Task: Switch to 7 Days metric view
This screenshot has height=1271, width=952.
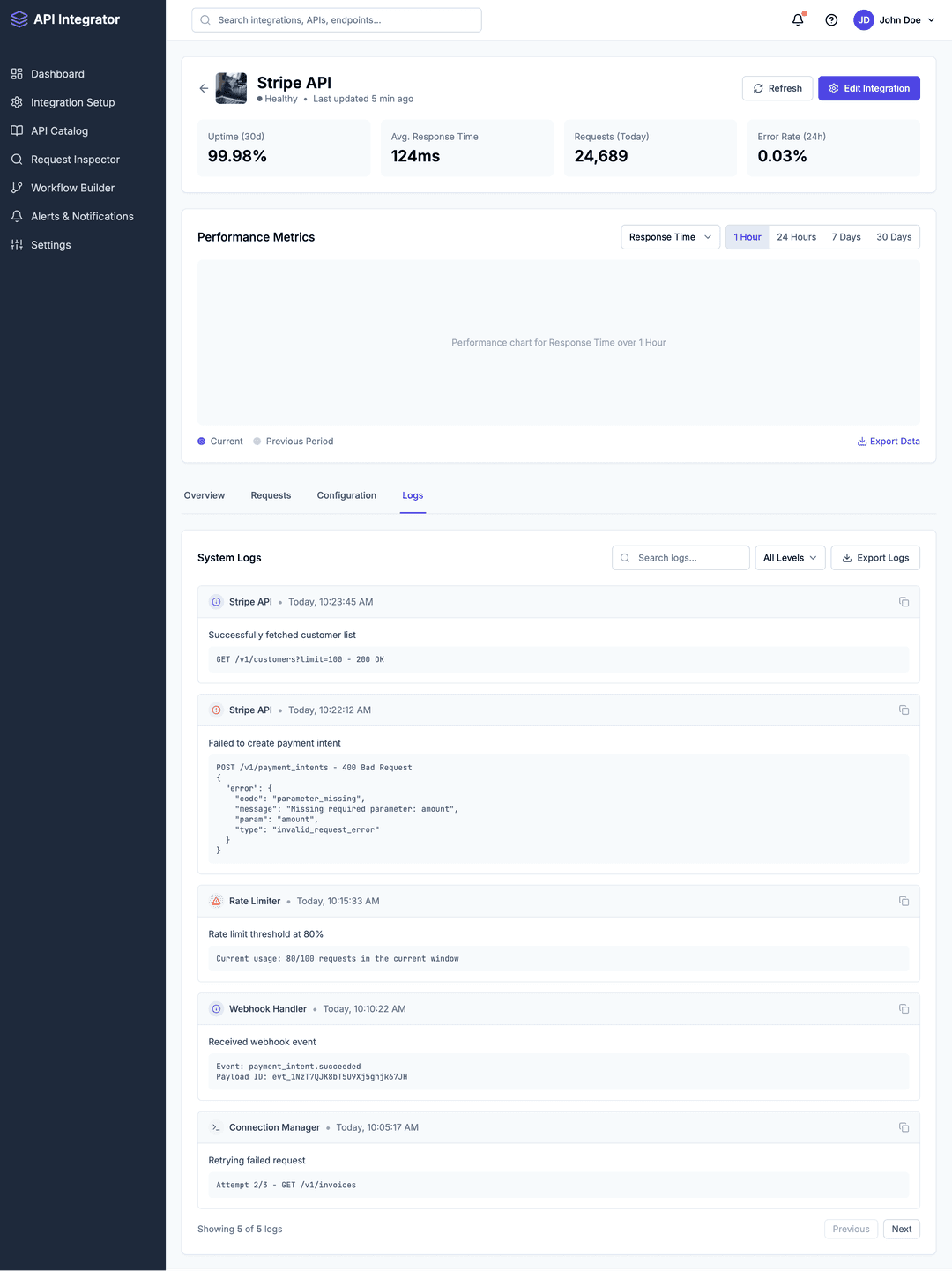Action: point(845,236)
